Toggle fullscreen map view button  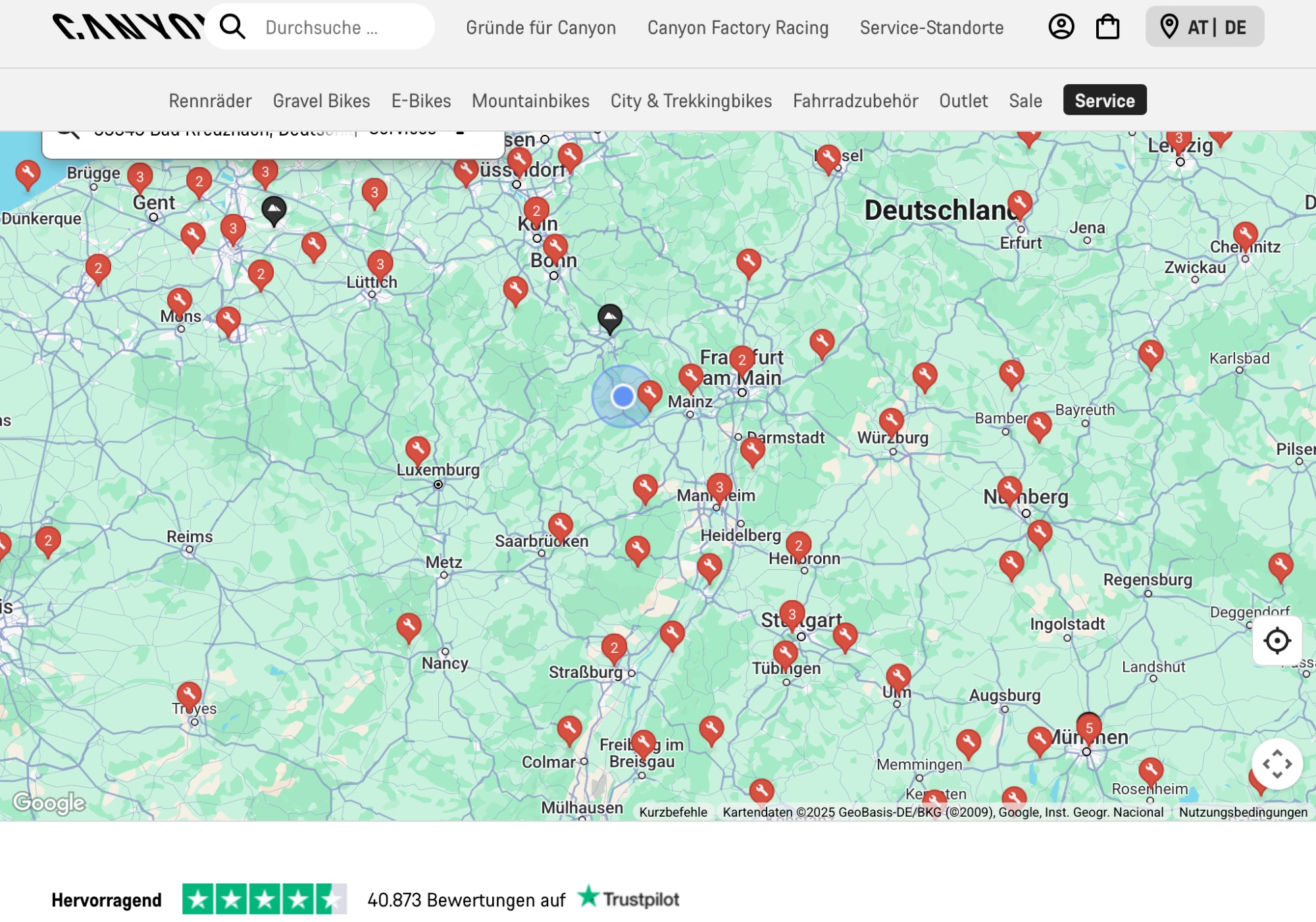point(1277,763)
